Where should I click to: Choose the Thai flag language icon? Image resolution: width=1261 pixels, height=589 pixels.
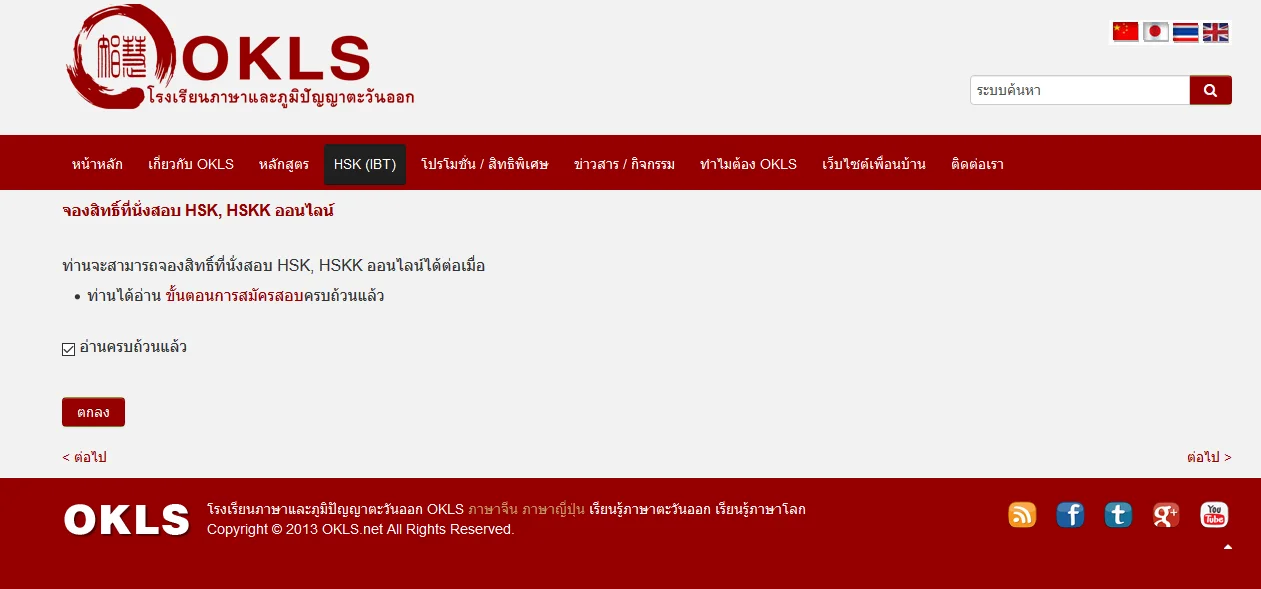click(x=1185, y=32)
